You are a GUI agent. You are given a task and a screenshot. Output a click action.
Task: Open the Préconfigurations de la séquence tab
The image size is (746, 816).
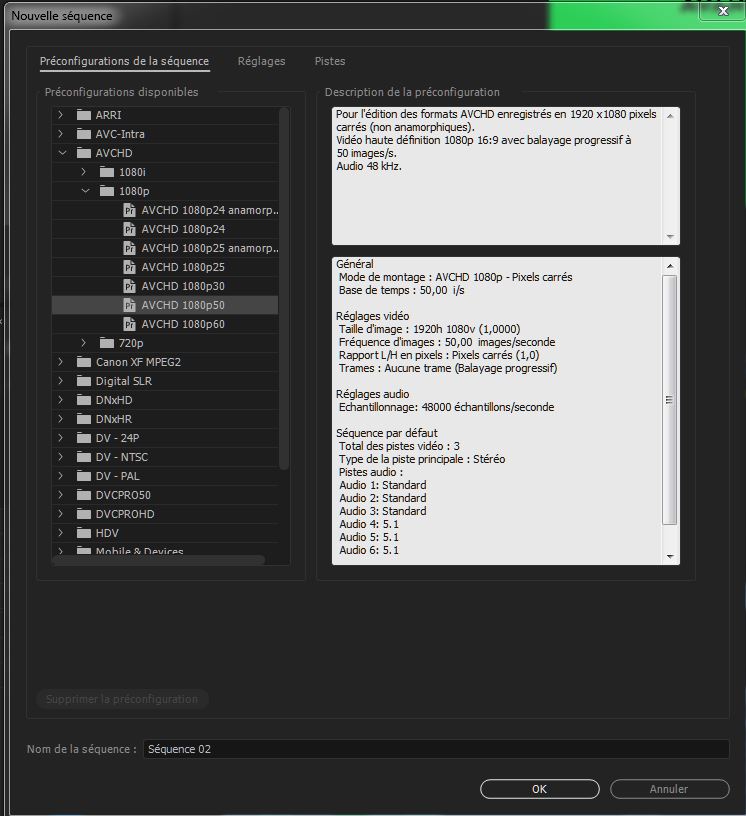(124, 61)
